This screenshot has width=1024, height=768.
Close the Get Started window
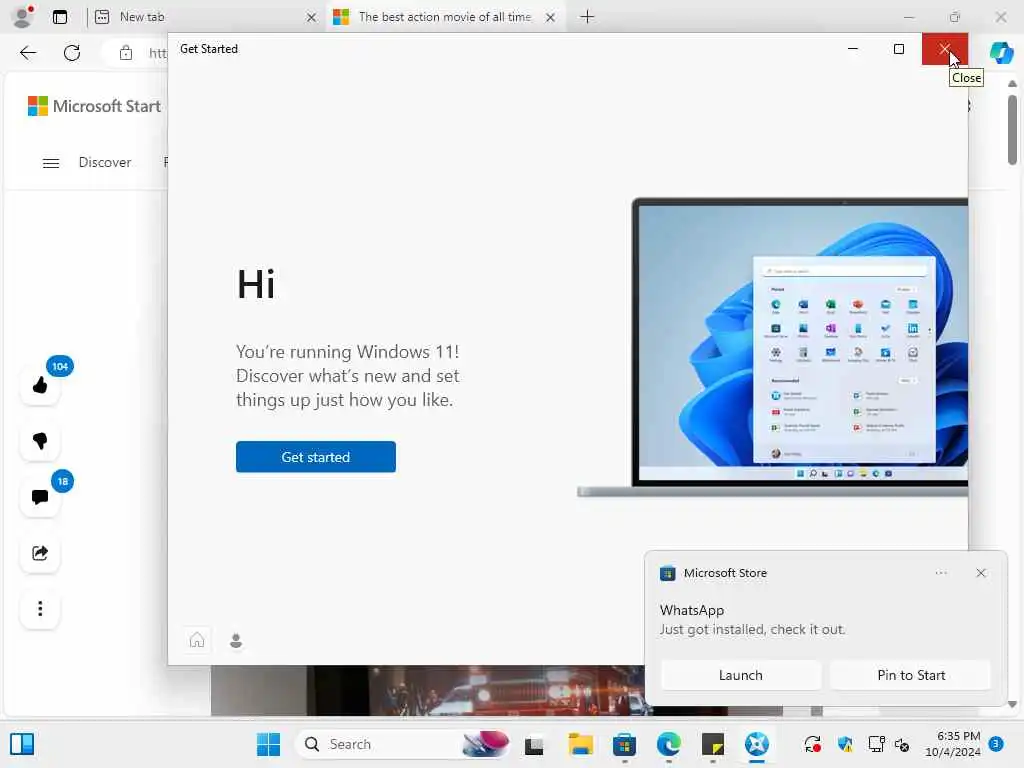point(944,49)
